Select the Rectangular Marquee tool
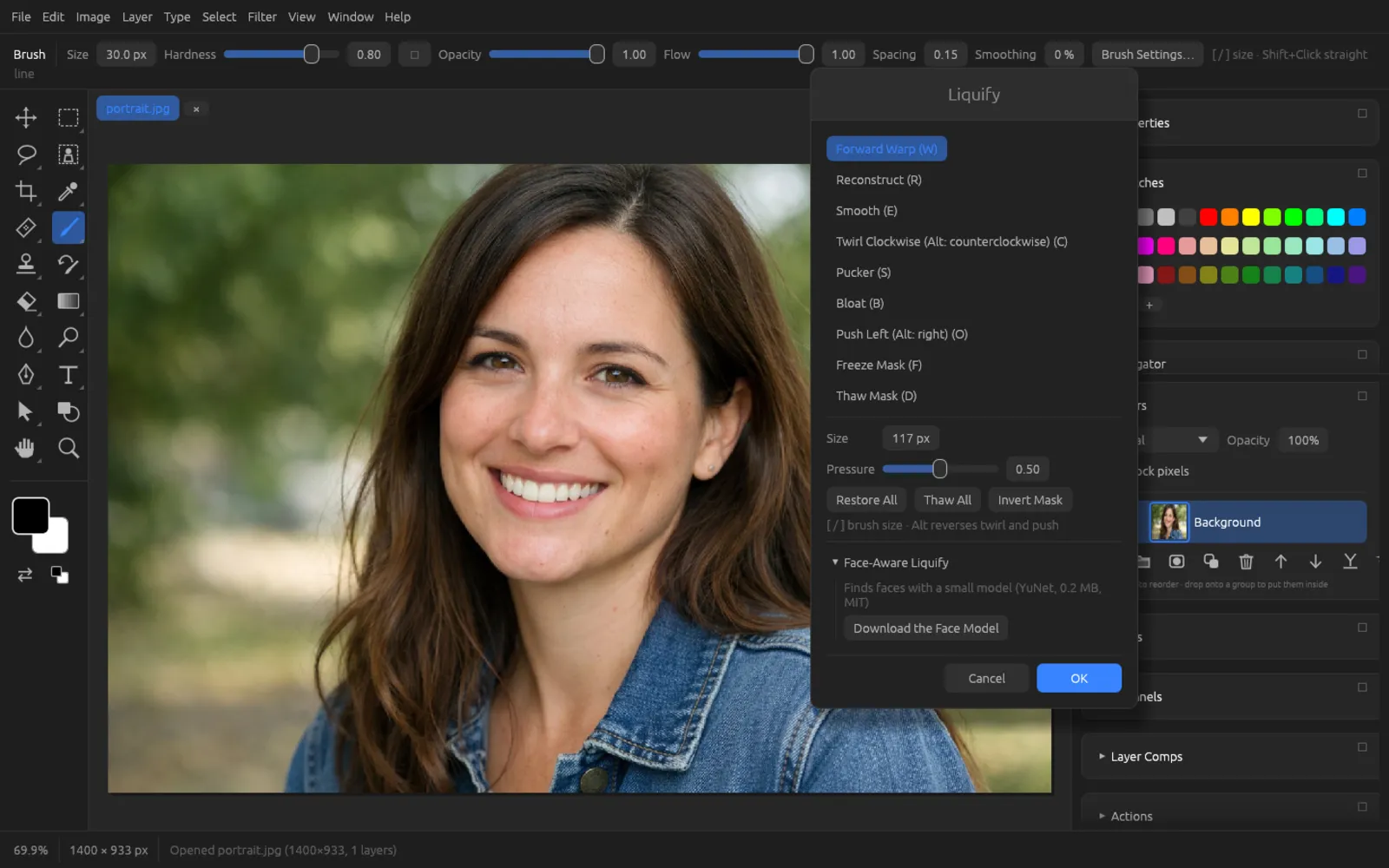Viewport: 1389px width, 868px height. click(68, 117)
